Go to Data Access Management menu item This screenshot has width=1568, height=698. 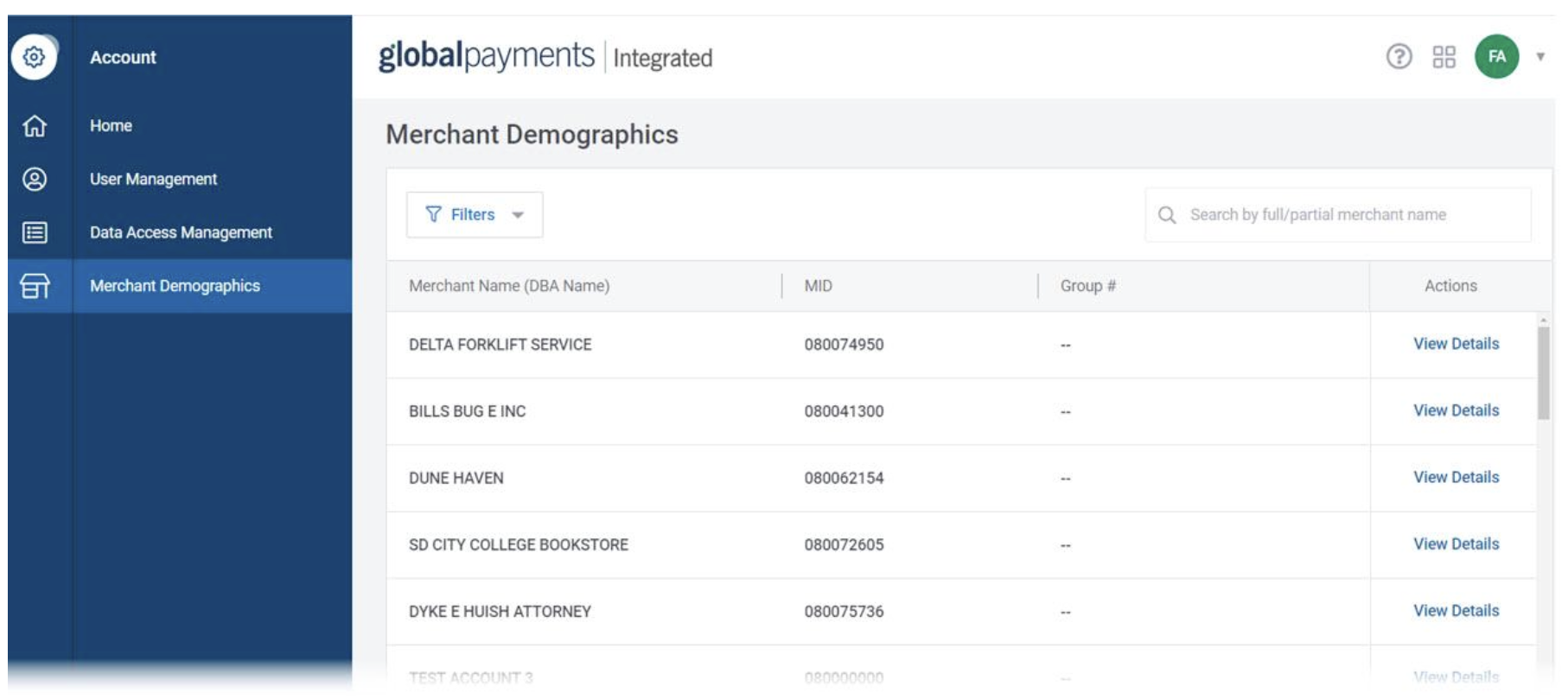click(x=181, y=232)
